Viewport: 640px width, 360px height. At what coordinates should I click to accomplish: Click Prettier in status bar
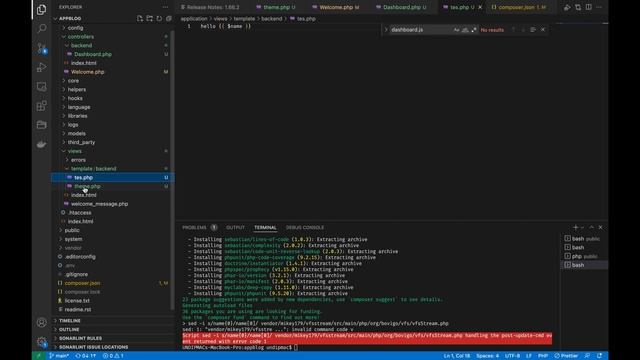pyautogui.click(x=566, y=356)
